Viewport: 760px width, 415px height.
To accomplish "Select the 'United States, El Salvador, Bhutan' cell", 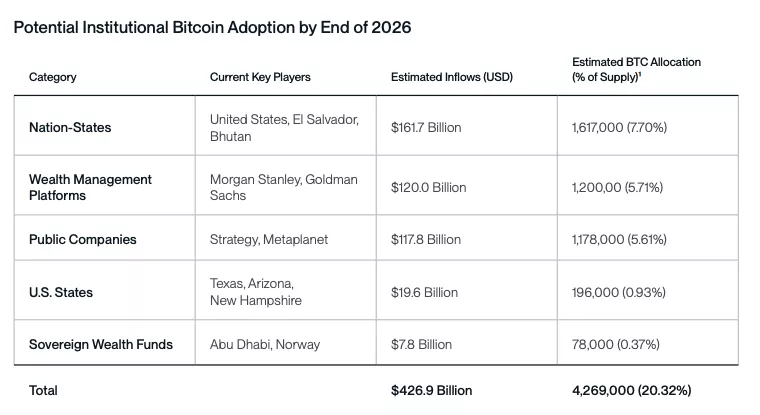I will [x=281, y=127].
